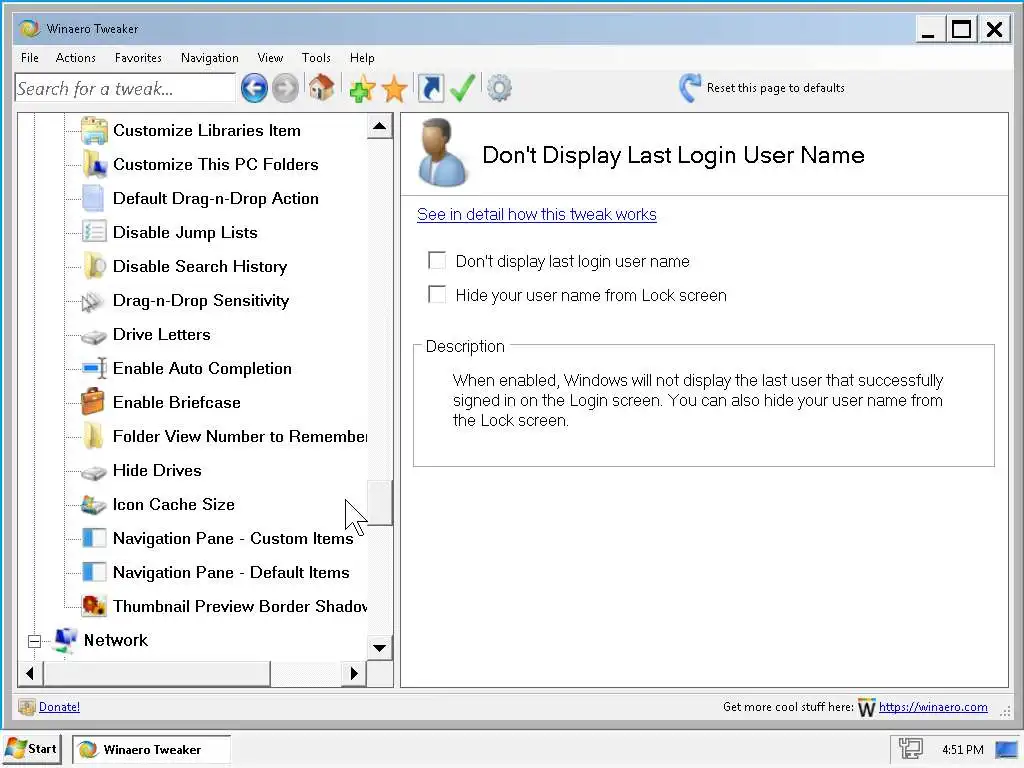Click the Network computer icon
The width and height of the screenshot is (1024, 768).
click(x=65, y=641)
